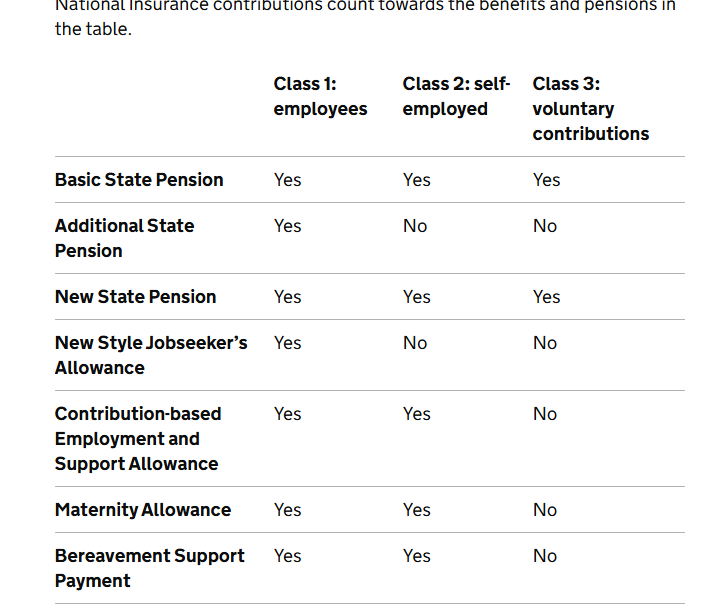
Task: Click Class 2 'No' for New Style Jobseeker's Allowance
Action: [415, 343]
